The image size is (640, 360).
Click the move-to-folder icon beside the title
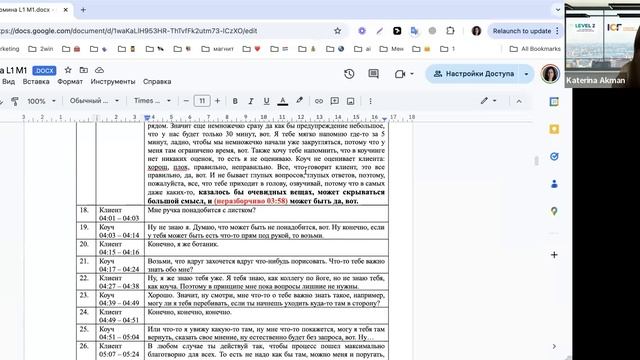pos(84,70)
